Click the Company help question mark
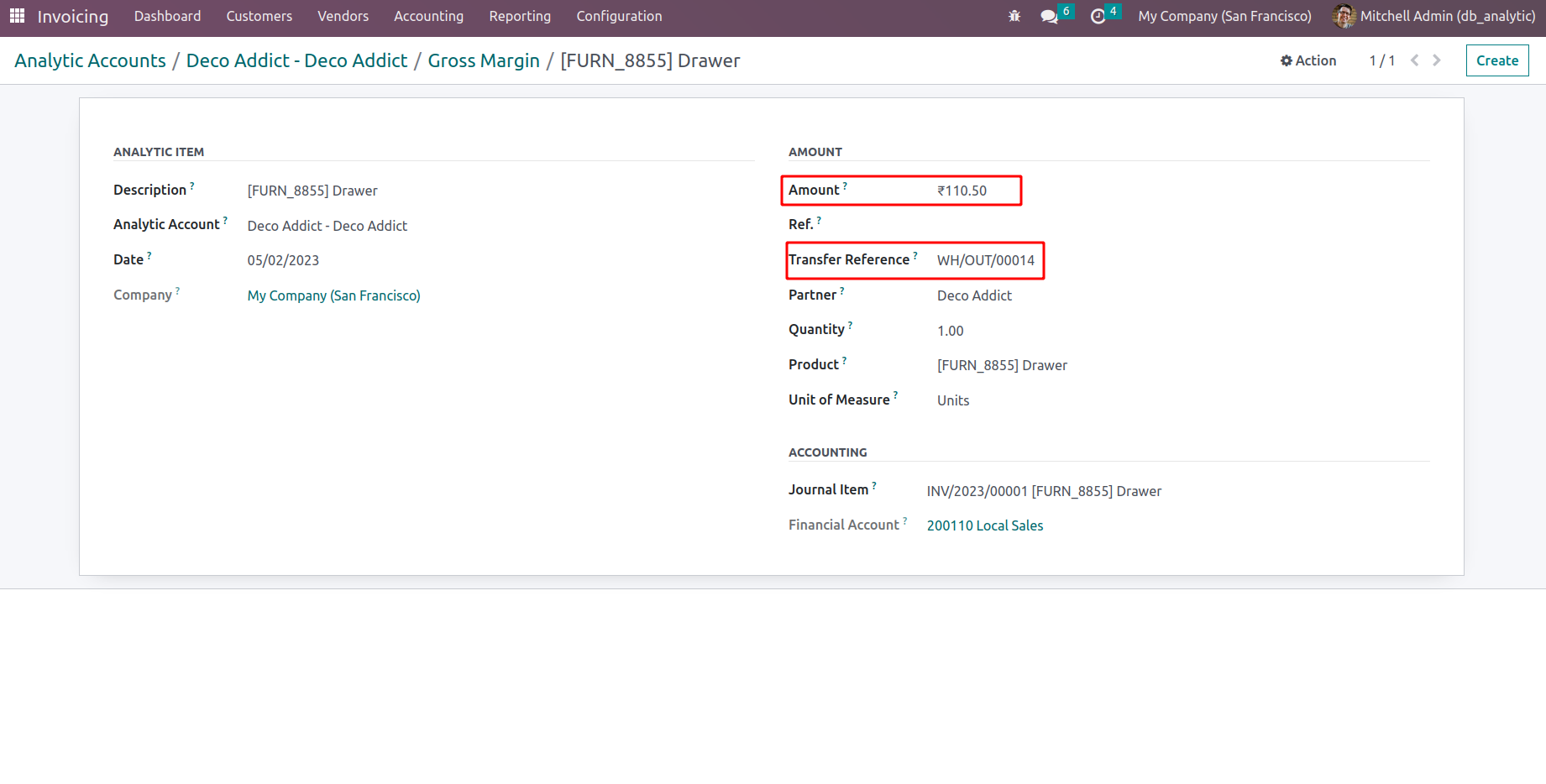Screen dimensions: 1546x784 tap(177, 290)
